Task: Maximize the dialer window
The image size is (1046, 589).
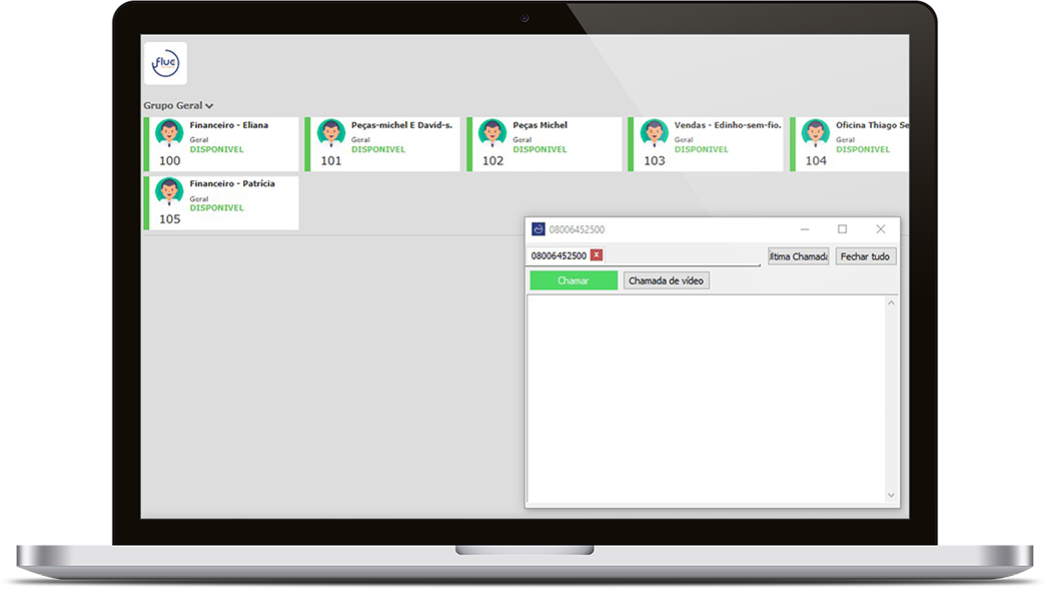Action: point(842,229)
